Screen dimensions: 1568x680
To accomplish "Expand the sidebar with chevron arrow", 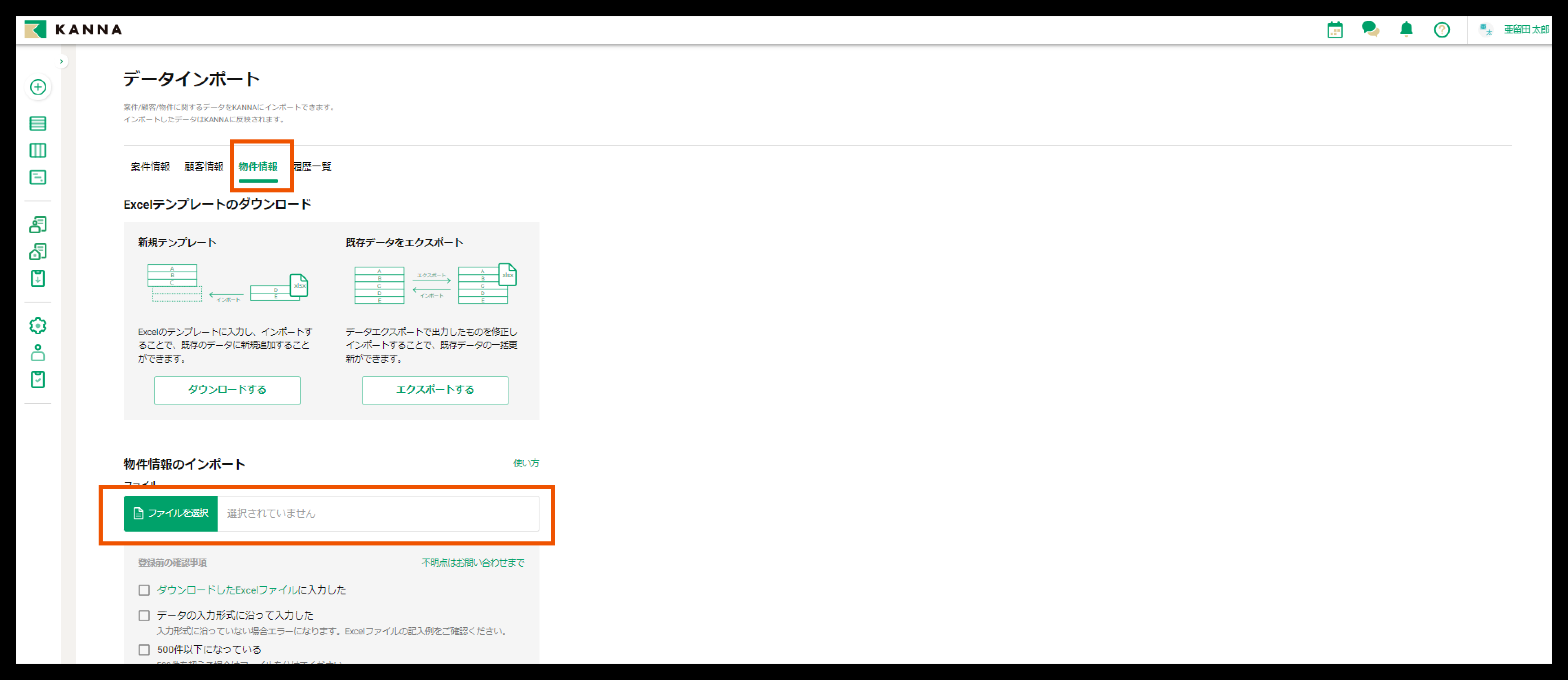I will coord(62,62).
